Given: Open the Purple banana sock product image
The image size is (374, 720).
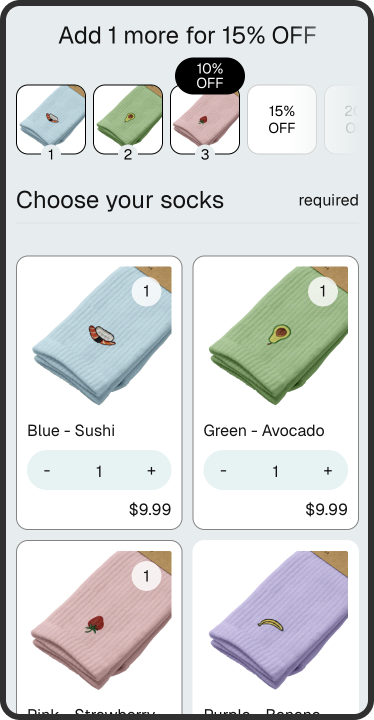Looking at the screenshot, I should 276,620.
